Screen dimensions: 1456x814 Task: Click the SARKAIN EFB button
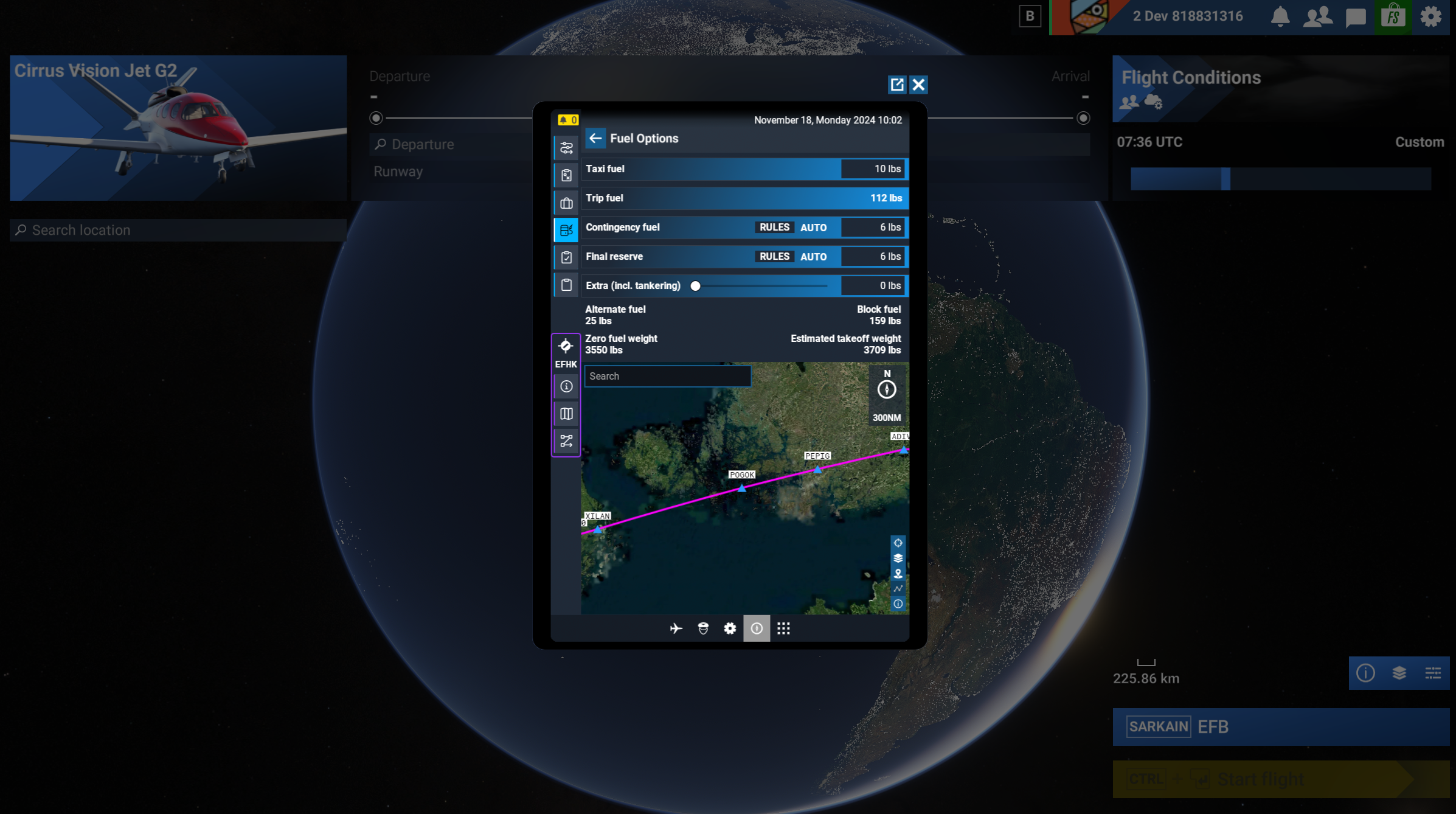pyautogui.click(x=1280, y=726)
